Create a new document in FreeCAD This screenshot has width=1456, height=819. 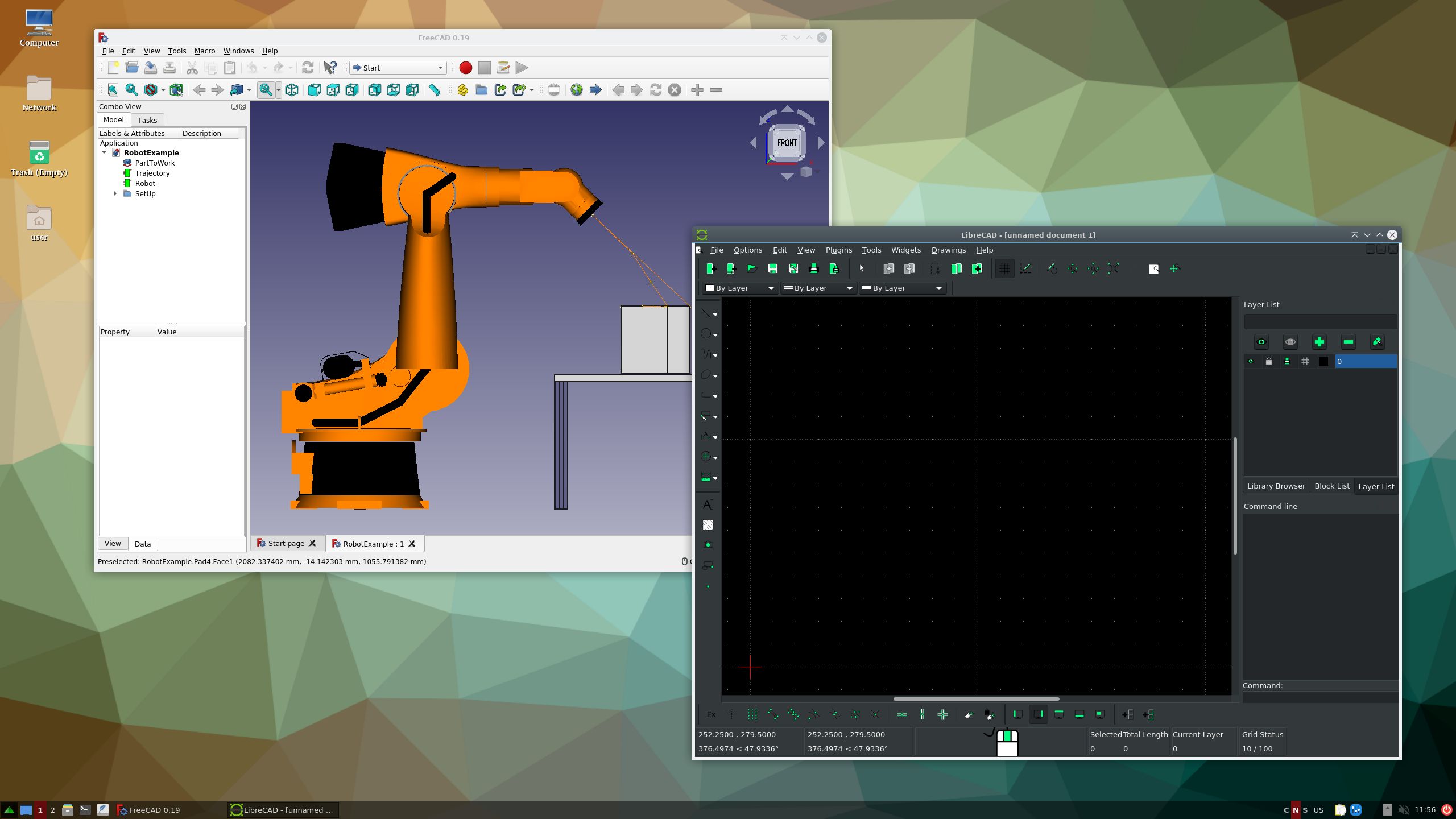[x=113, y=68]
